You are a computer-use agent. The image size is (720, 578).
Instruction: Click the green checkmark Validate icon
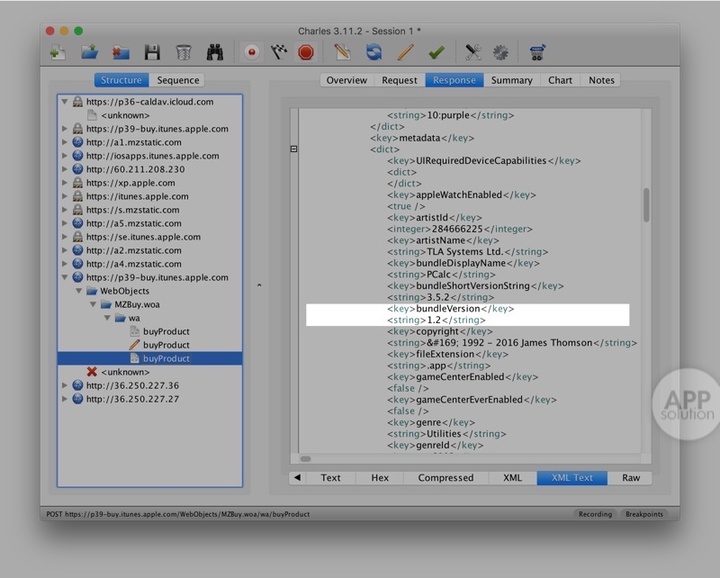(x=436, y=52)
